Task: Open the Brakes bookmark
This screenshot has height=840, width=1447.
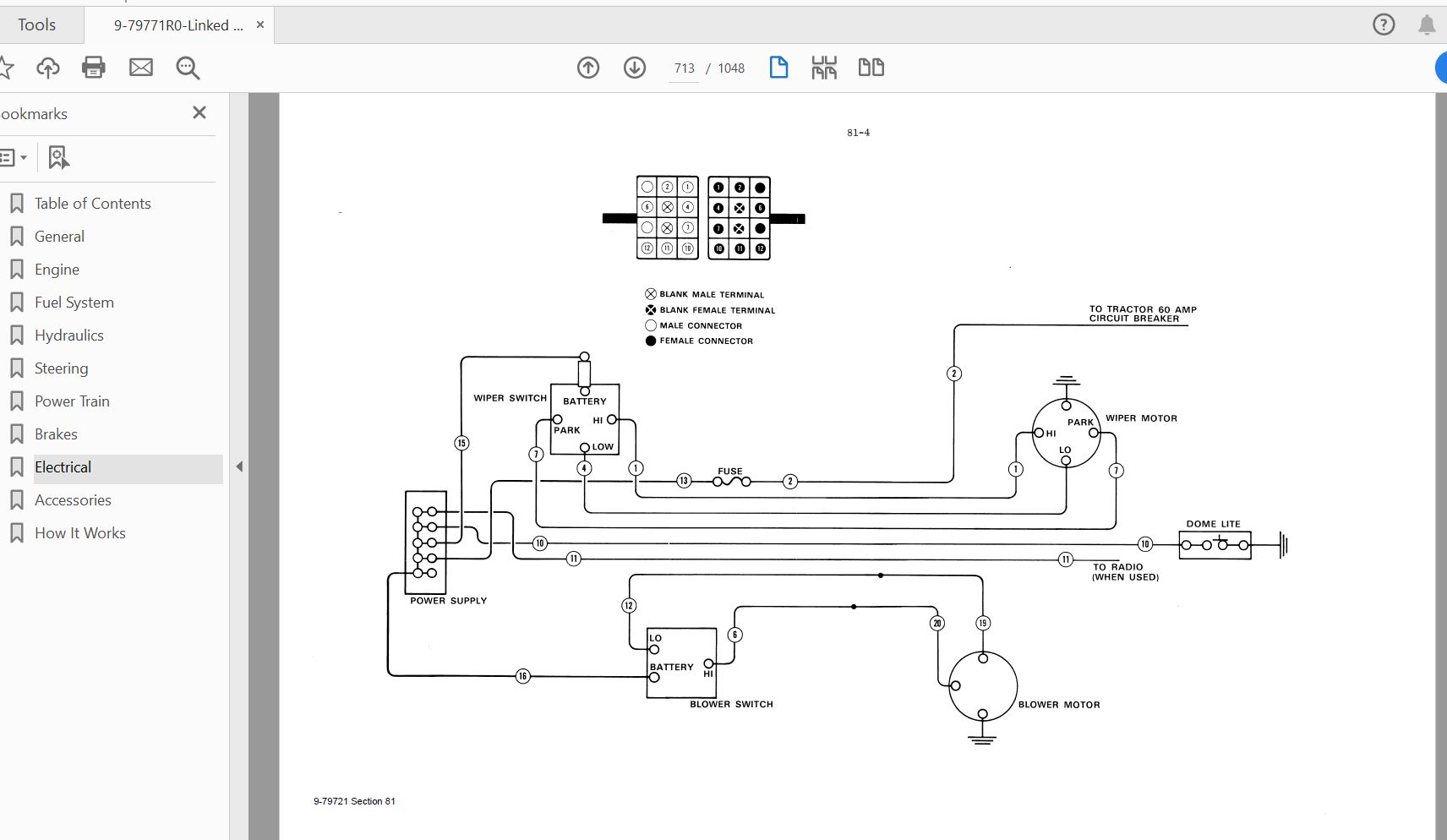Action: (x=56, y=434)
